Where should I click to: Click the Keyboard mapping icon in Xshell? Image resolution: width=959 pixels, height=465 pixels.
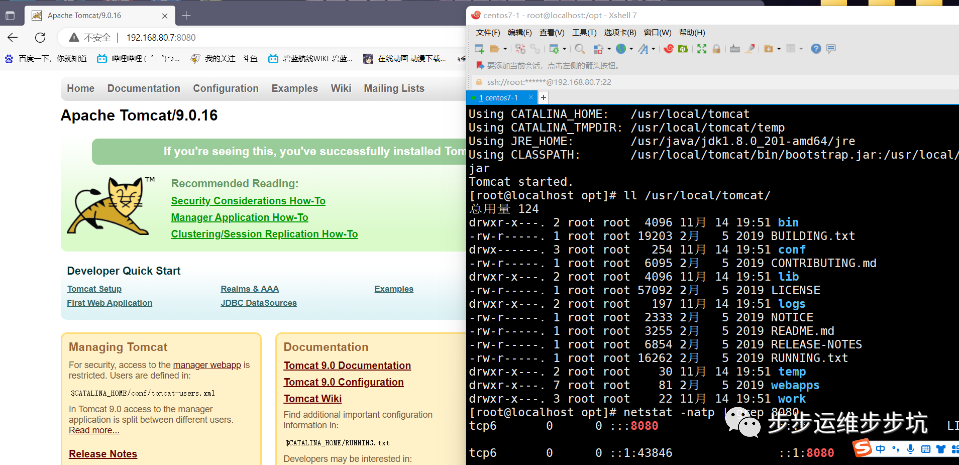735,49
